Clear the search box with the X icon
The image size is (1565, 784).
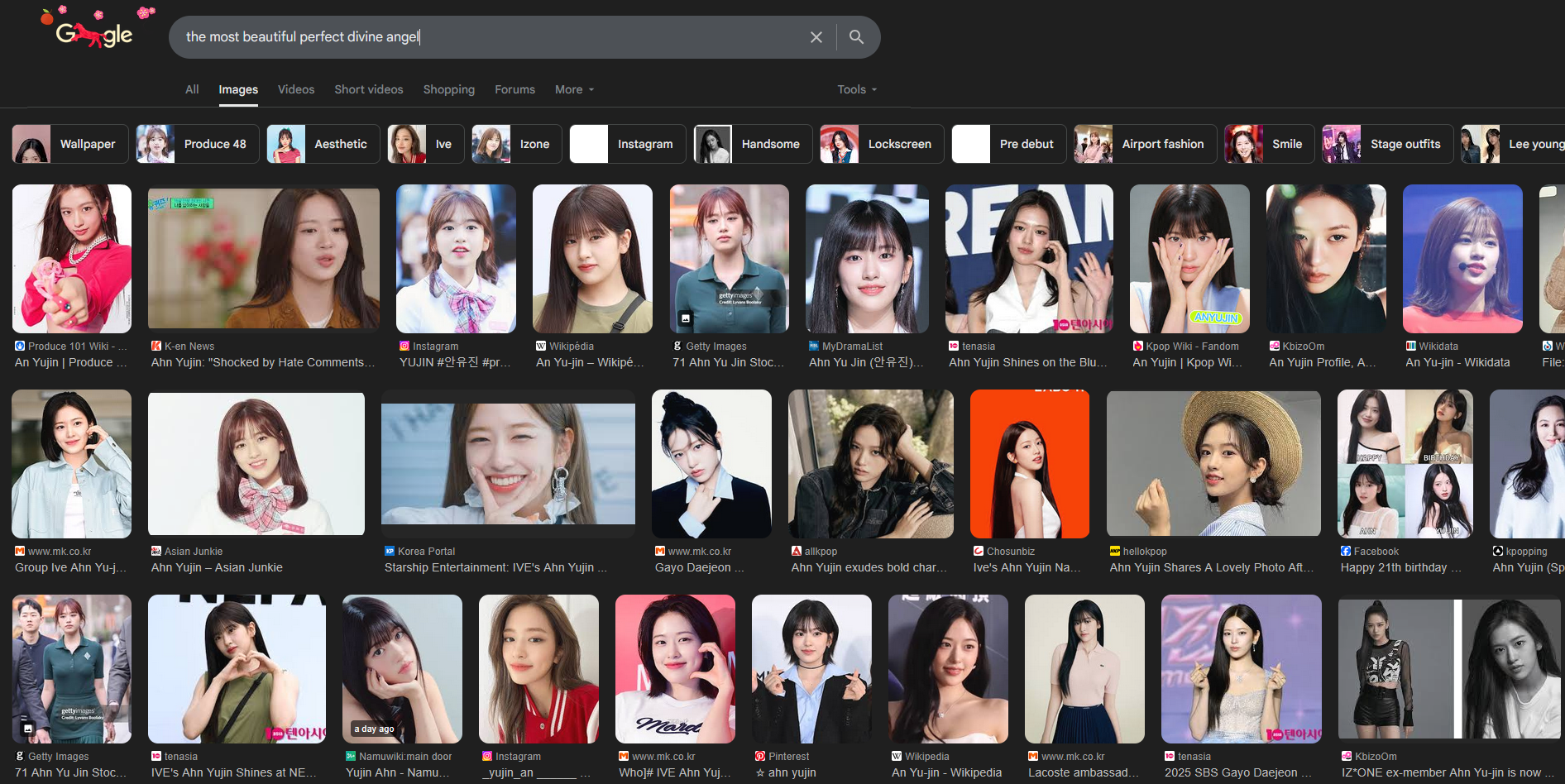[816, 37]
